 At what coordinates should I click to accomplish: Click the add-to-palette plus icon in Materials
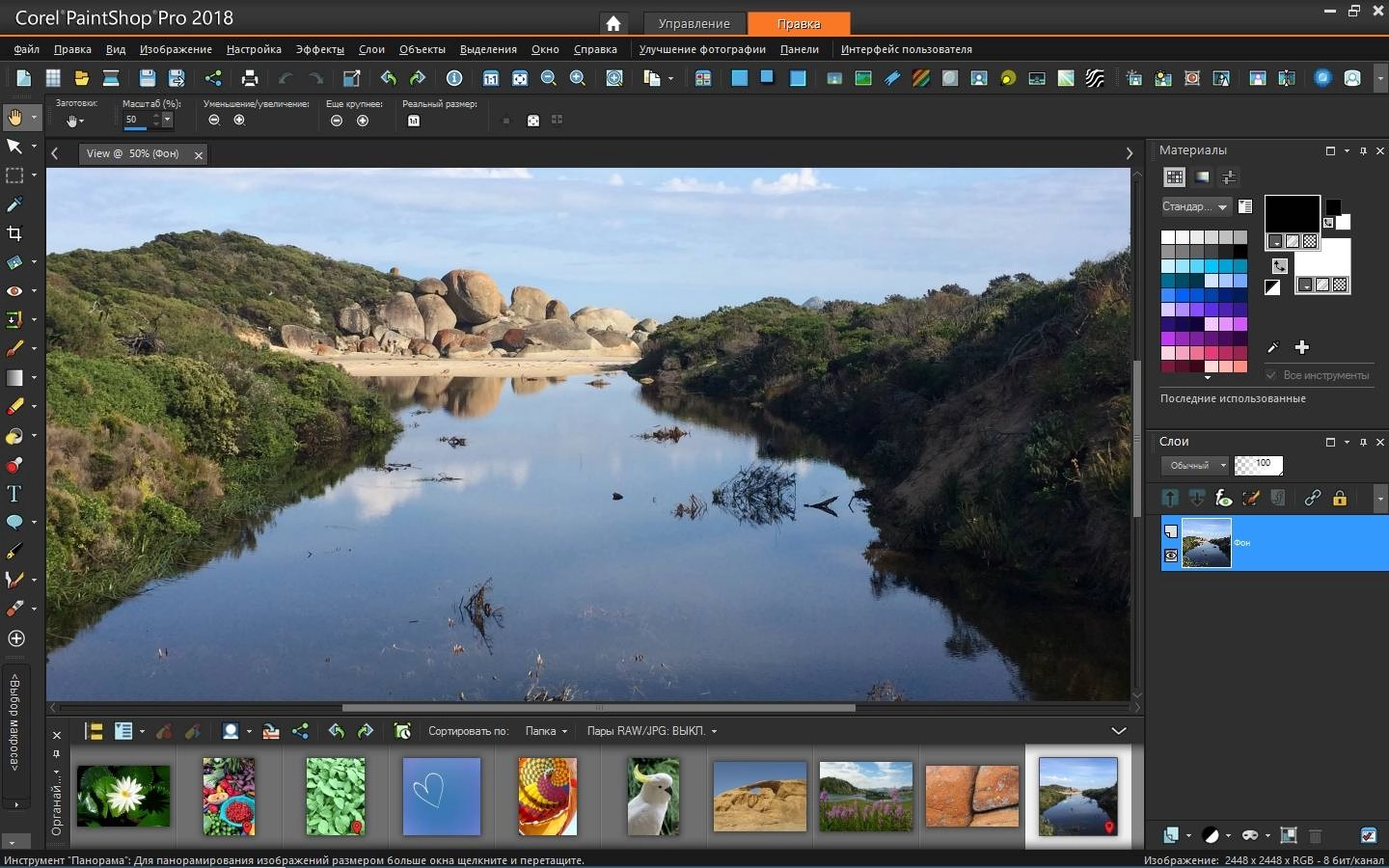(x=1302, y=347)
